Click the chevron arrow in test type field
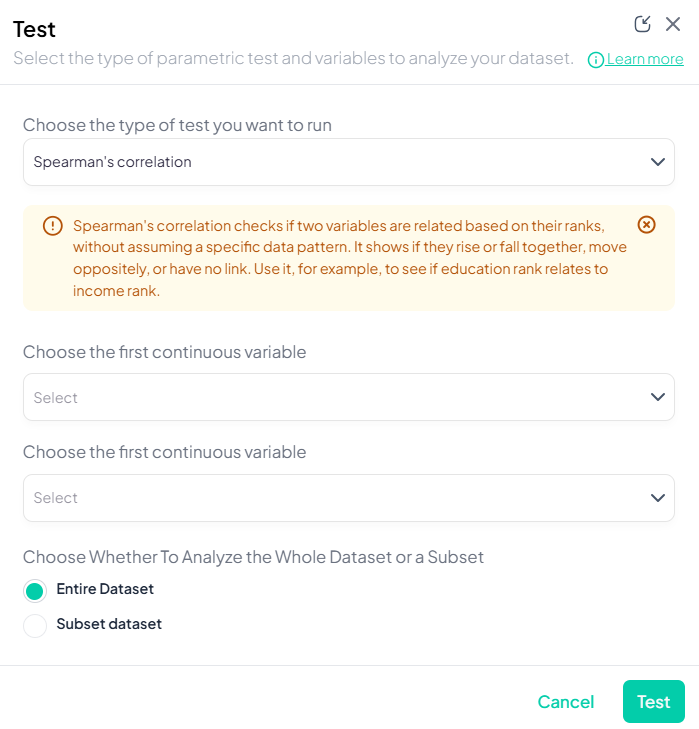 click(x=657, y=162)
